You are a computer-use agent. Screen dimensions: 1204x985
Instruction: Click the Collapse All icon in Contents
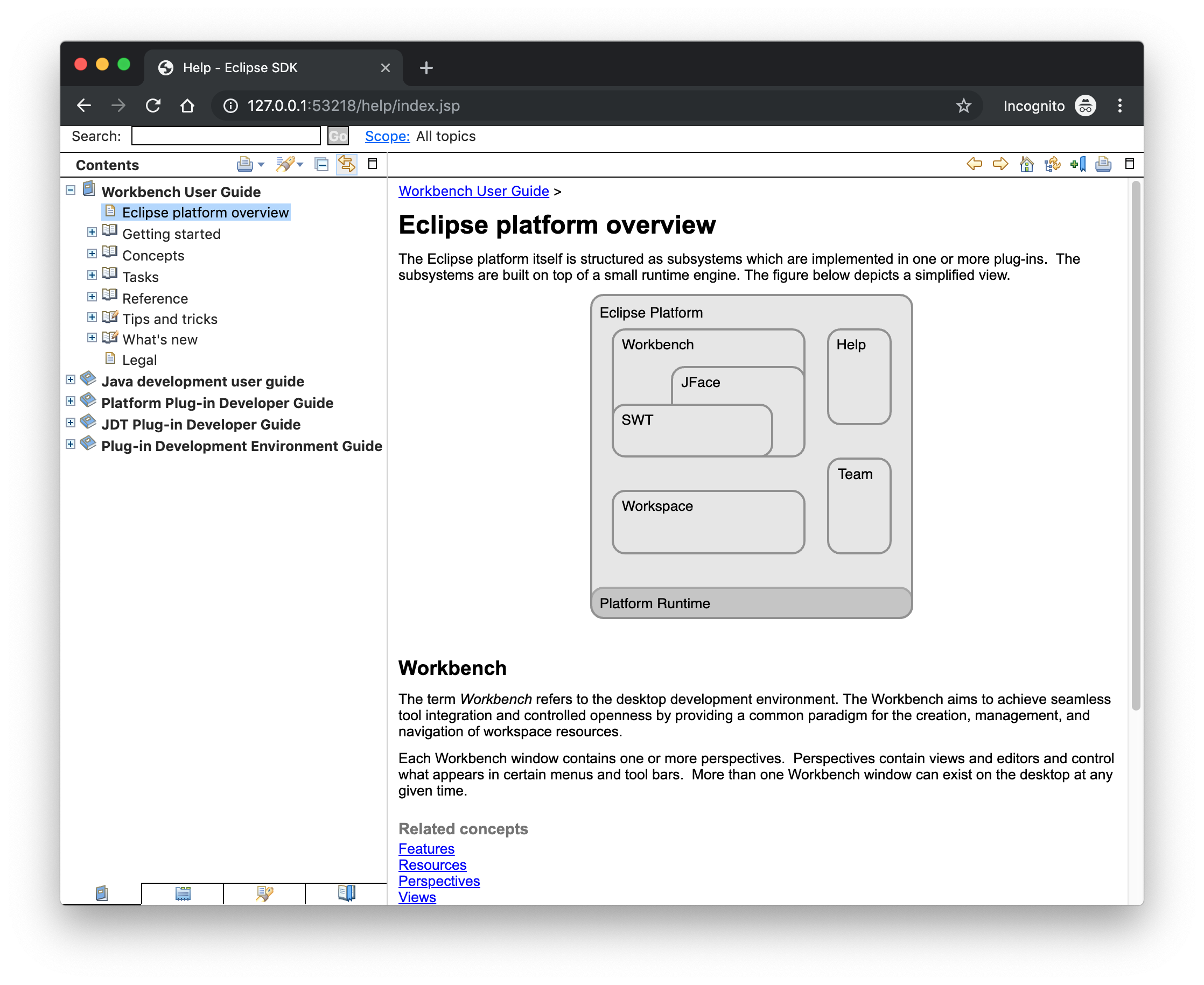321,165
